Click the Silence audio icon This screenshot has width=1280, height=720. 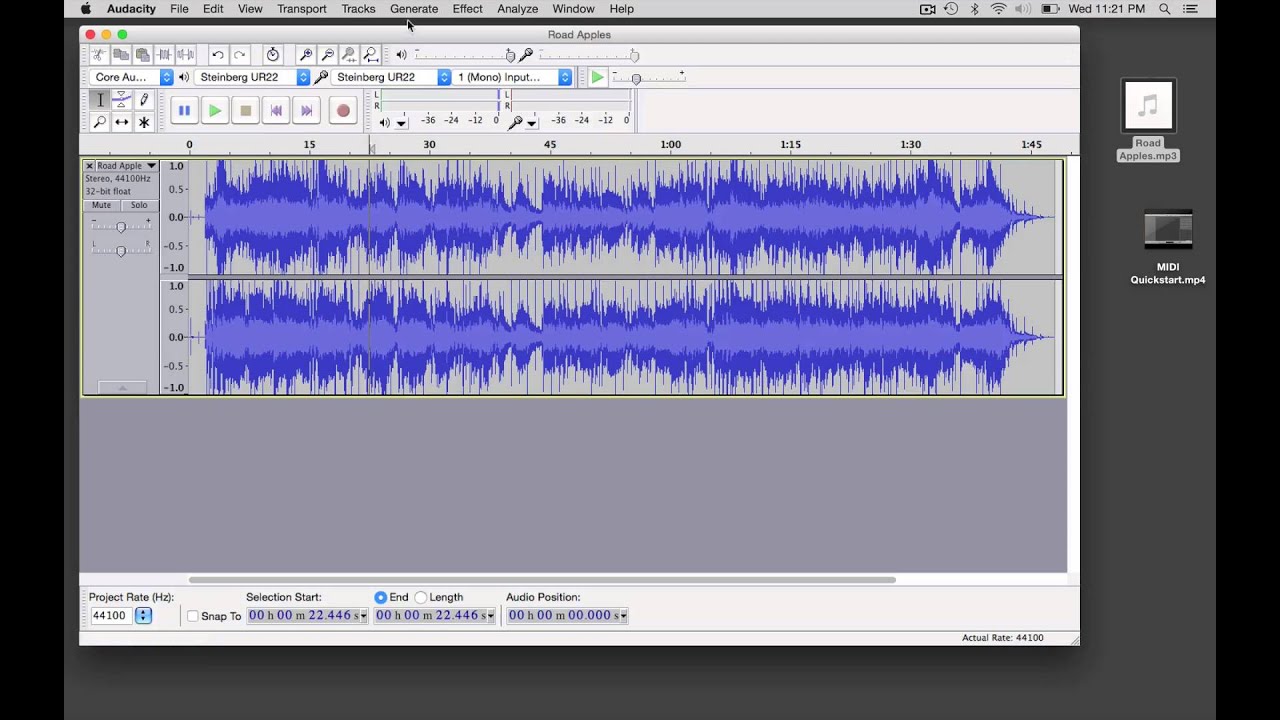click(x=186, y=55)
